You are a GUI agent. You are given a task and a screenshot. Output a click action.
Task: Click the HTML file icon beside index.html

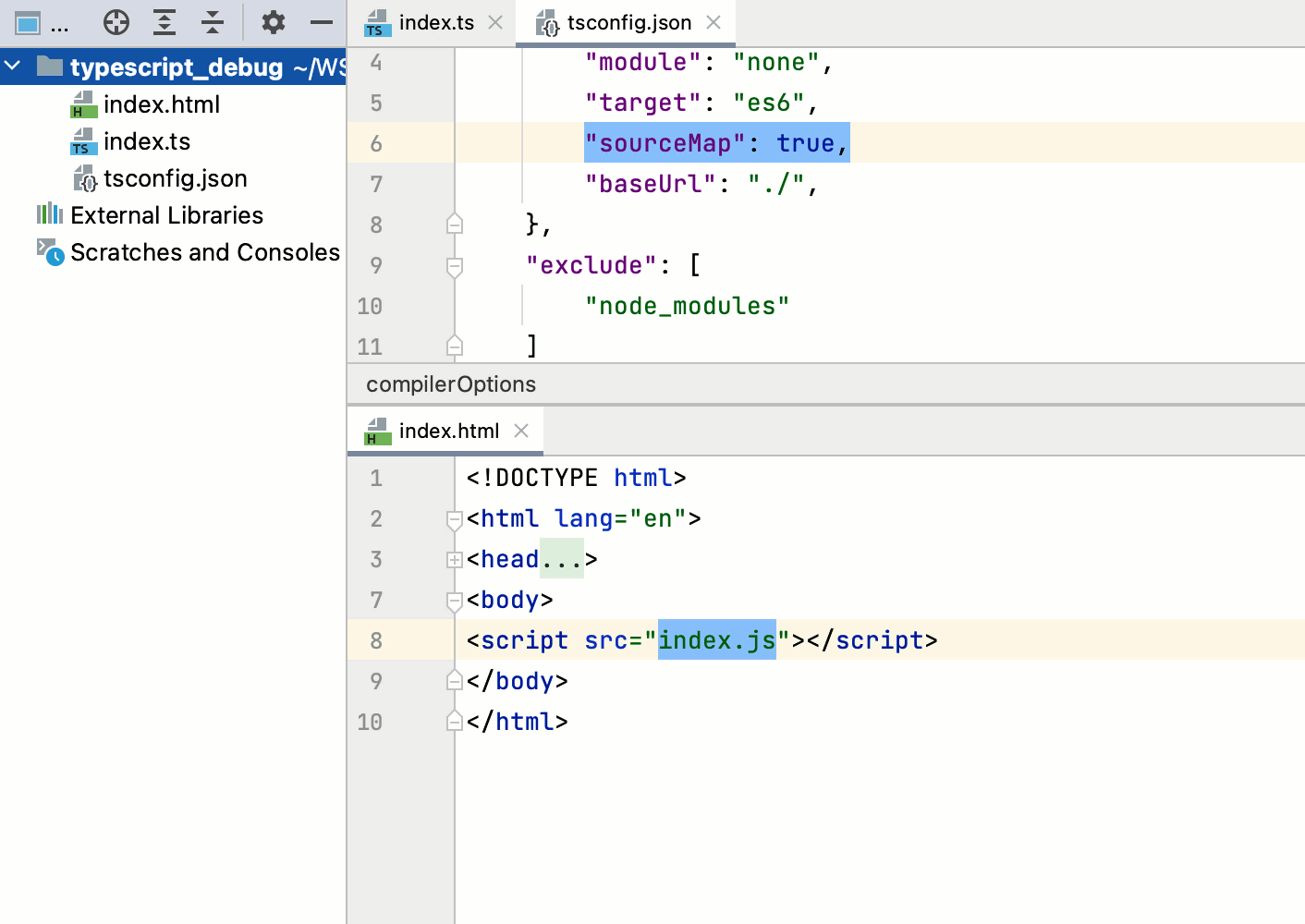coord(83,104)
